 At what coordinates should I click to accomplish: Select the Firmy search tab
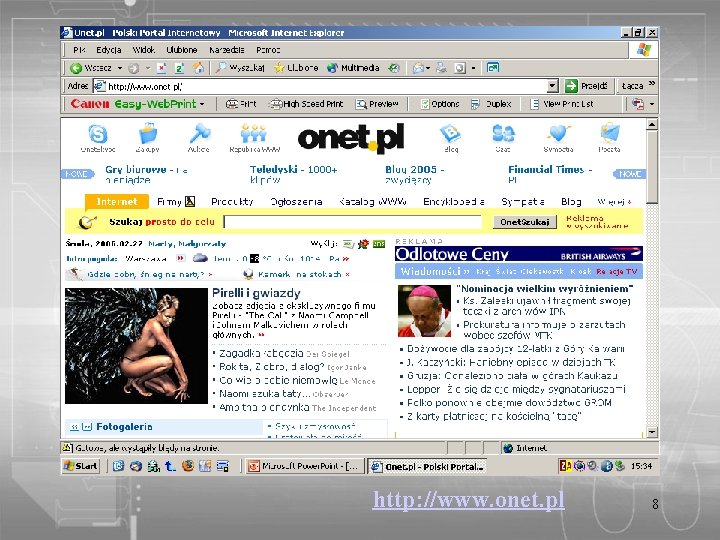point(176,202)
